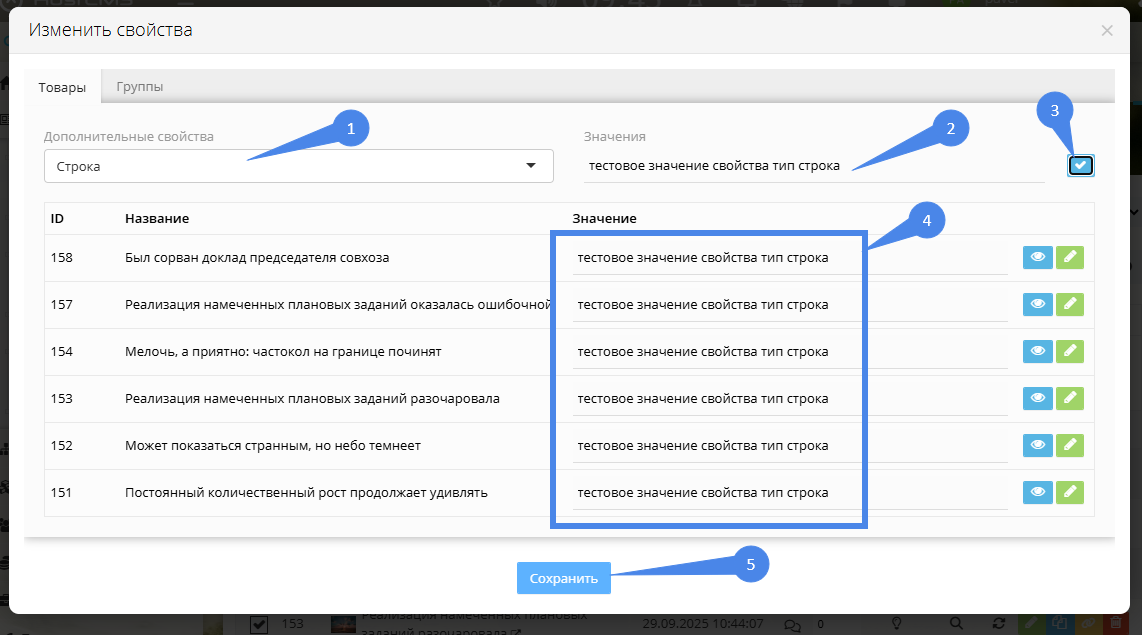This screenshot has height=635, width=1142.
Task: Switch to the Группы tab
Action: point(140,87)
